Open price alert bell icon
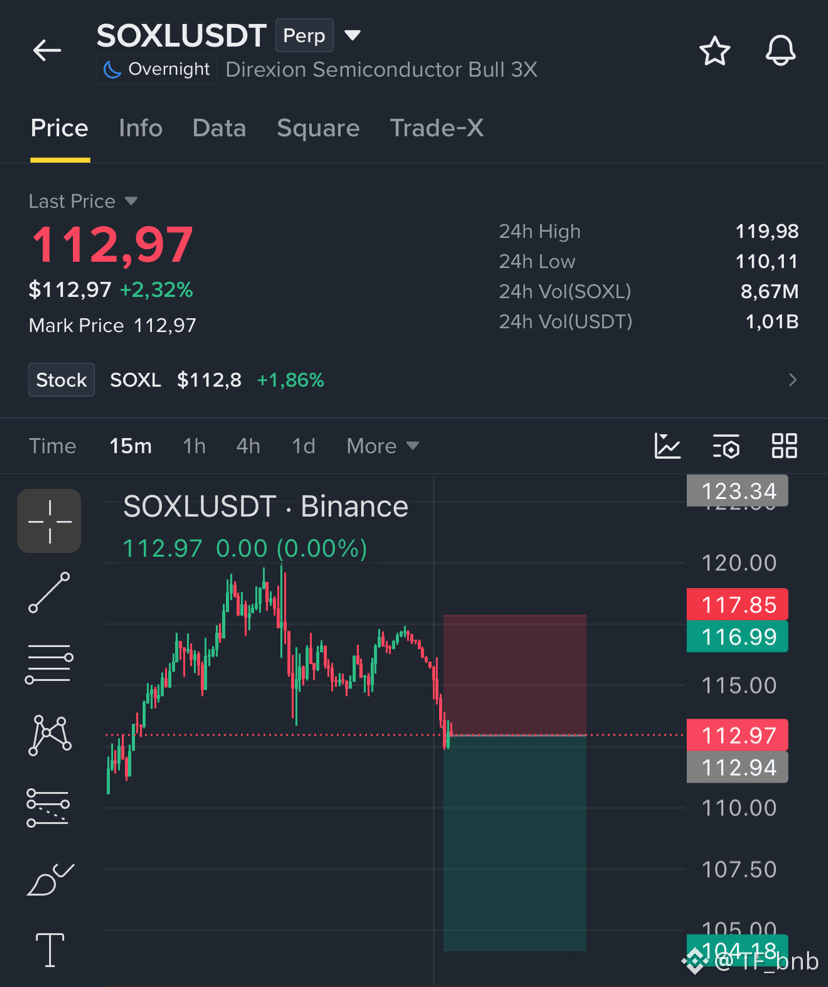Image resolution: width=828 pixels, height=987 pixels. click(781, 50)
